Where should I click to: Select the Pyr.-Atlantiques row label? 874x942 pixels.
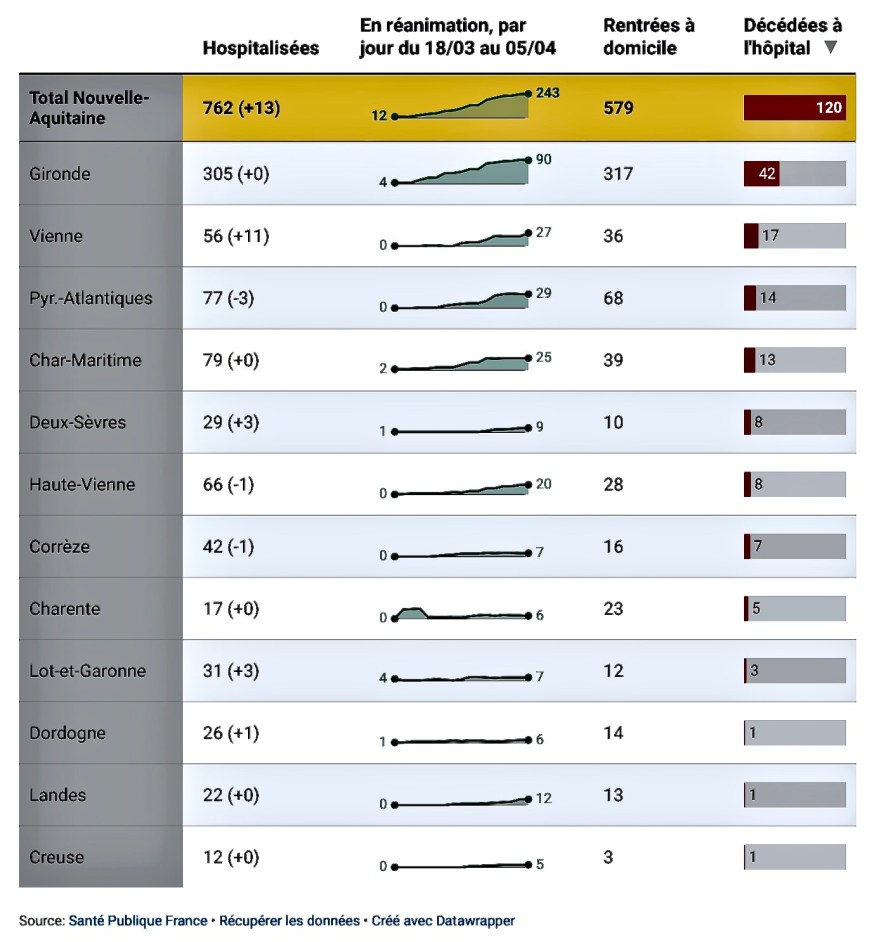(x=91, y=298)
